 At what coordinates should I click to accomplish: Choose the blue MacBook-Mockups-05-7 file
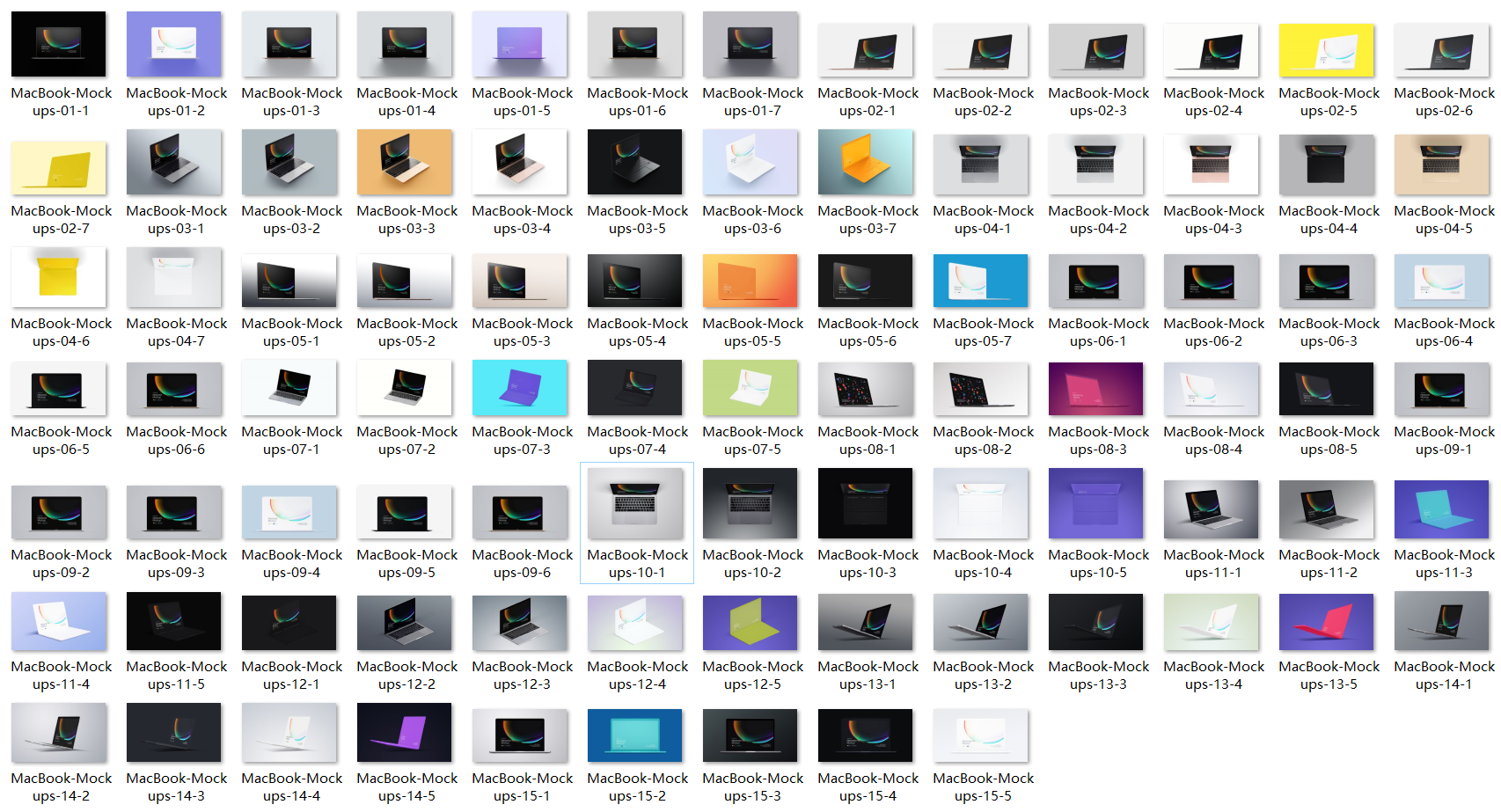(x=981, y=281)
